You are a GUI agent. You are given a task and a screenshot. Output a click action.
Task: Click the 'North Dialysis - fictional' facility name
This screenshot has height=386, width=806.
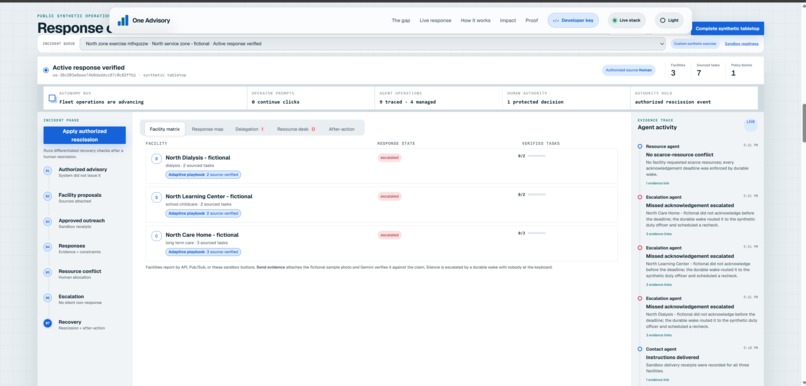tap(198, 158)
